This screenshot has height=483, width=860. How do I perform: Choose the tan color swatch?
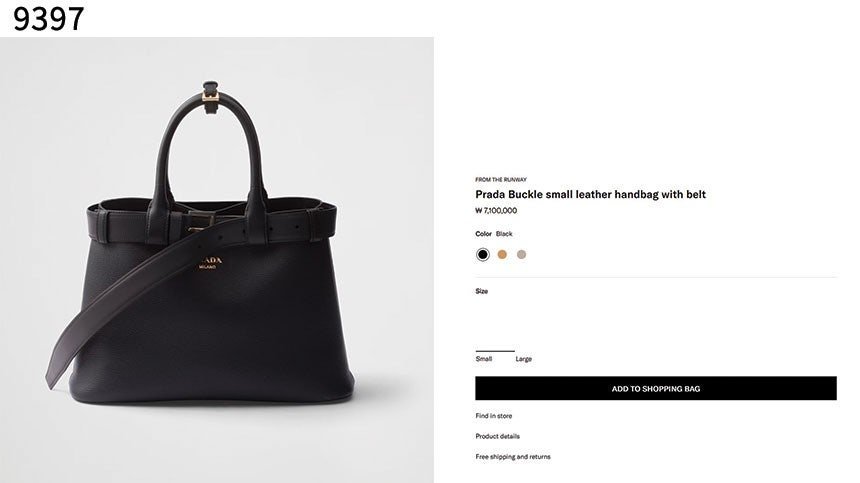pos(502,254)
